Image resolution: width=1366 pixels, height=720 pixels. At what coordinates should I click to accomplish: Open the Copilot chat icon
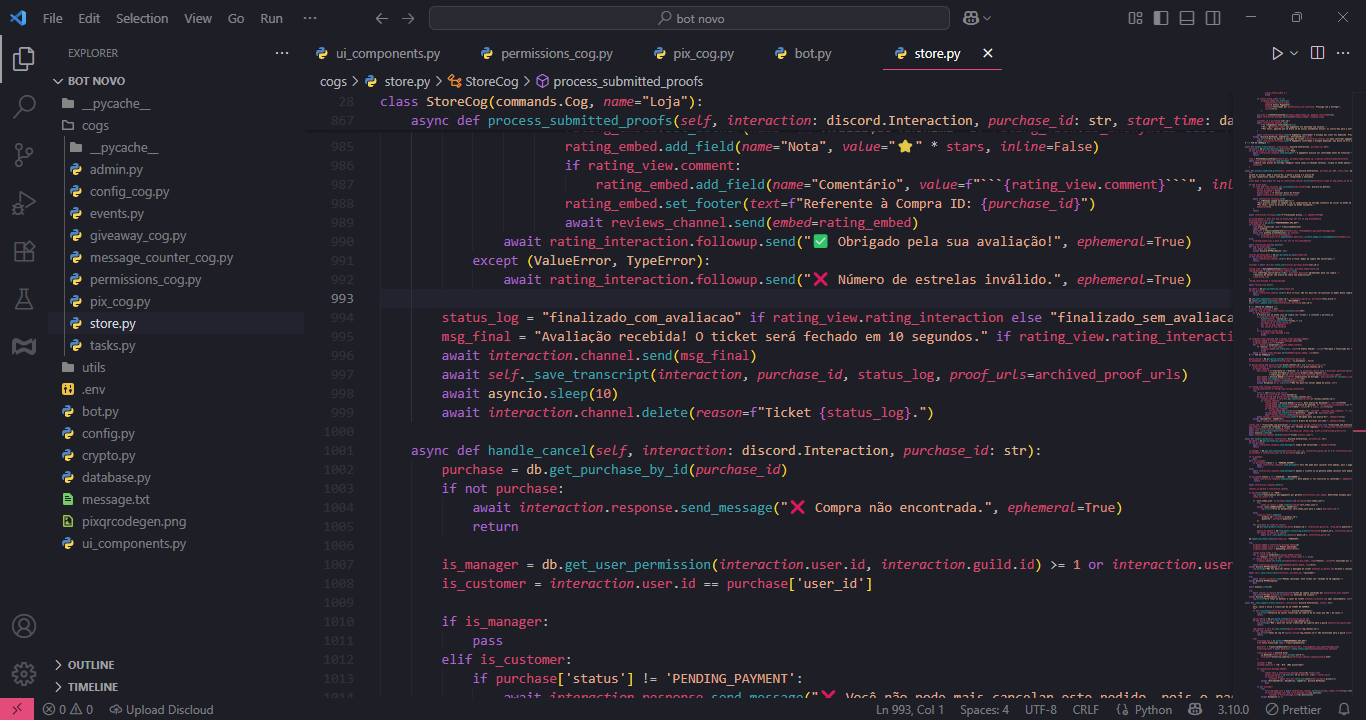click(970, 18)
